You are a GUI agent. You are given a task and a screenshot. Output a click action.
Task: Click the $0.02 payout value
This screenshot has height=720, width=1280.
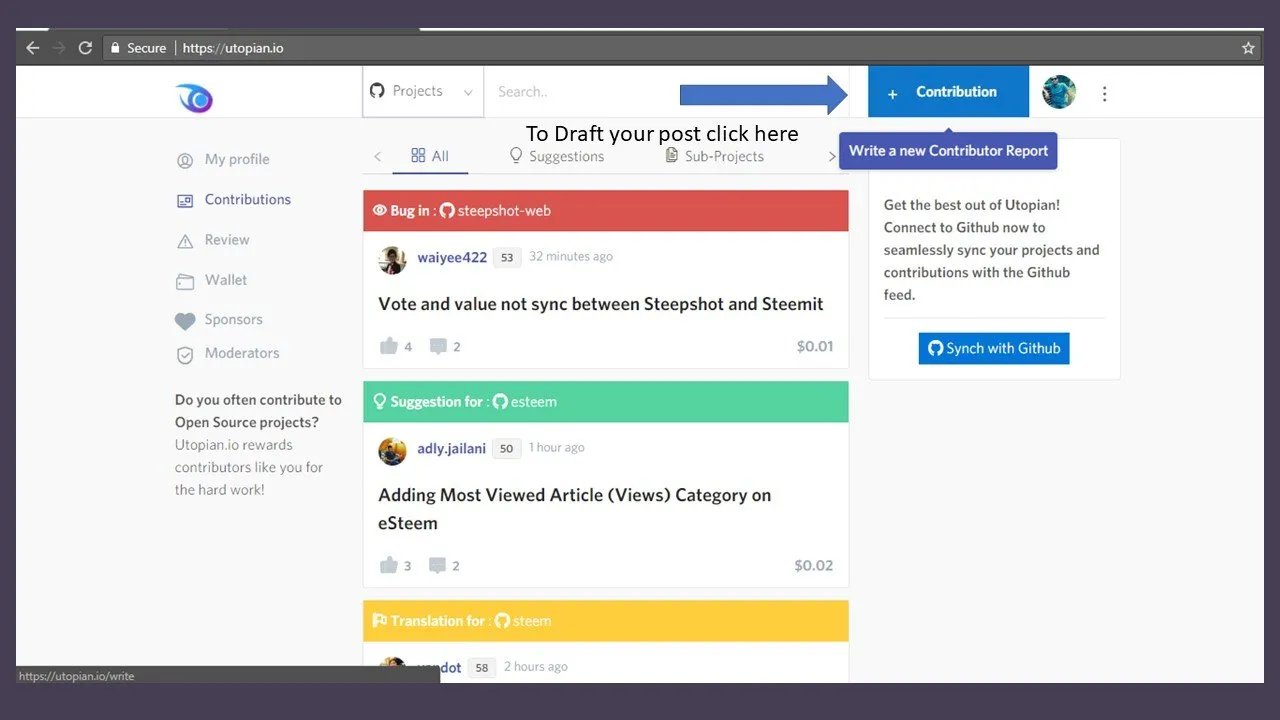pyautogui.click(x=814, y=565)
